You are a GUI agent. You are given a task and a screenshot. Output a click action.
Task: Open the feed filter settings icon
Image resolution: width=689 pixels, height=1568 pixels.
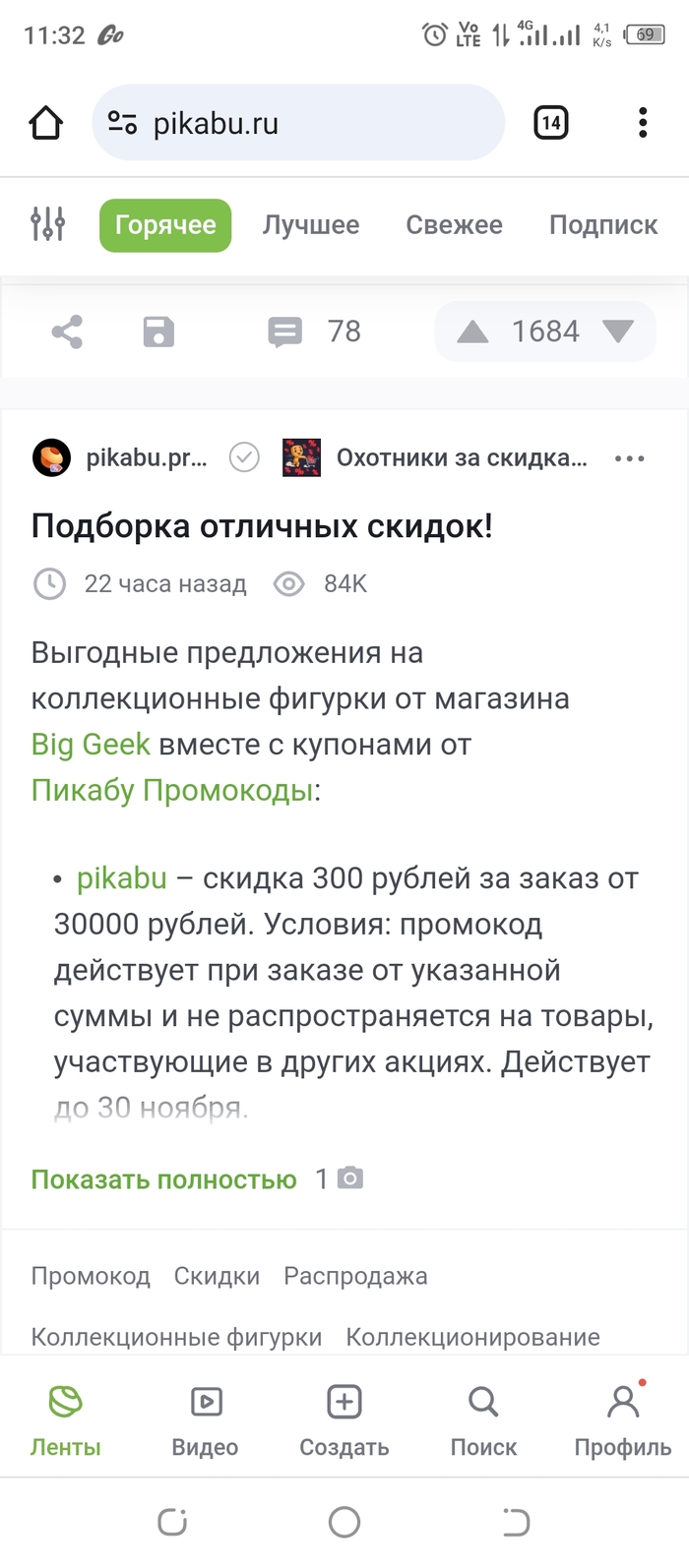pos(47,225)
